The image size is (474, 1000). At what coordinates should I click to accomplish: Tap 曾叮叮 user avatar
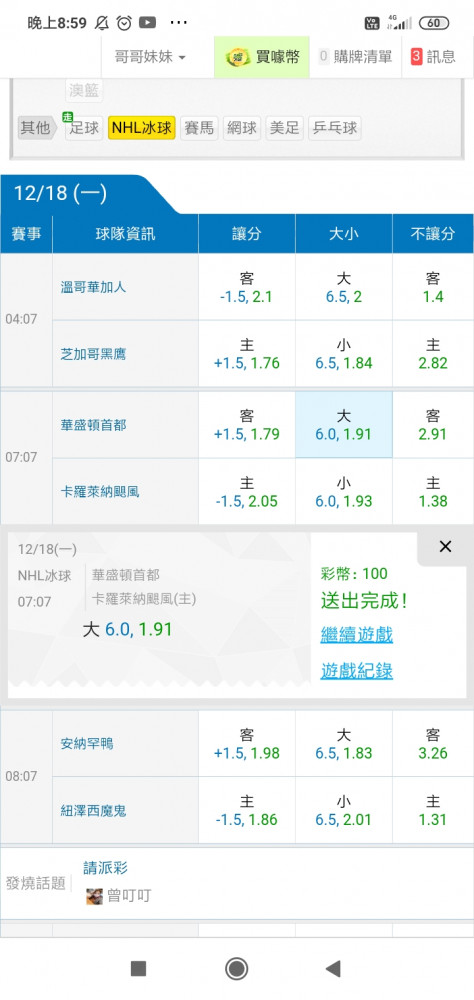[94, 896]
